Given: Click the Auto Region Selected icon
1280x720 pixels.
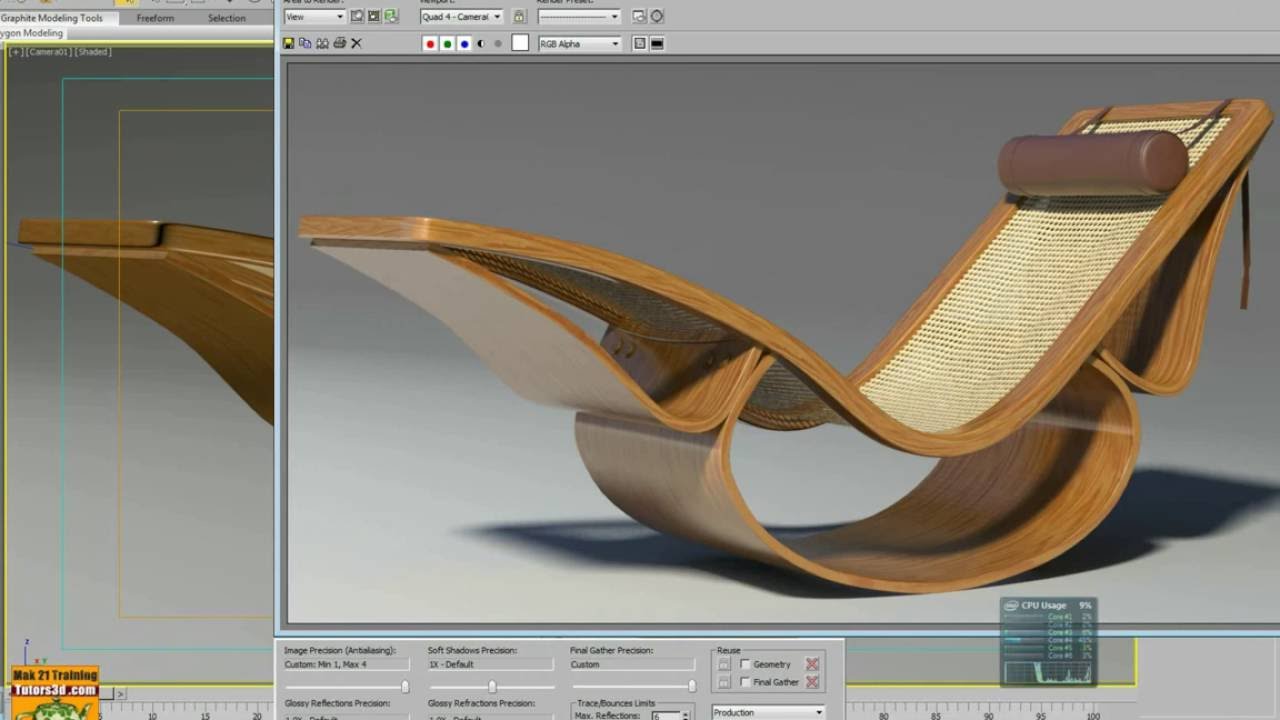Looking at the screenshot, I should coord(374,16).
